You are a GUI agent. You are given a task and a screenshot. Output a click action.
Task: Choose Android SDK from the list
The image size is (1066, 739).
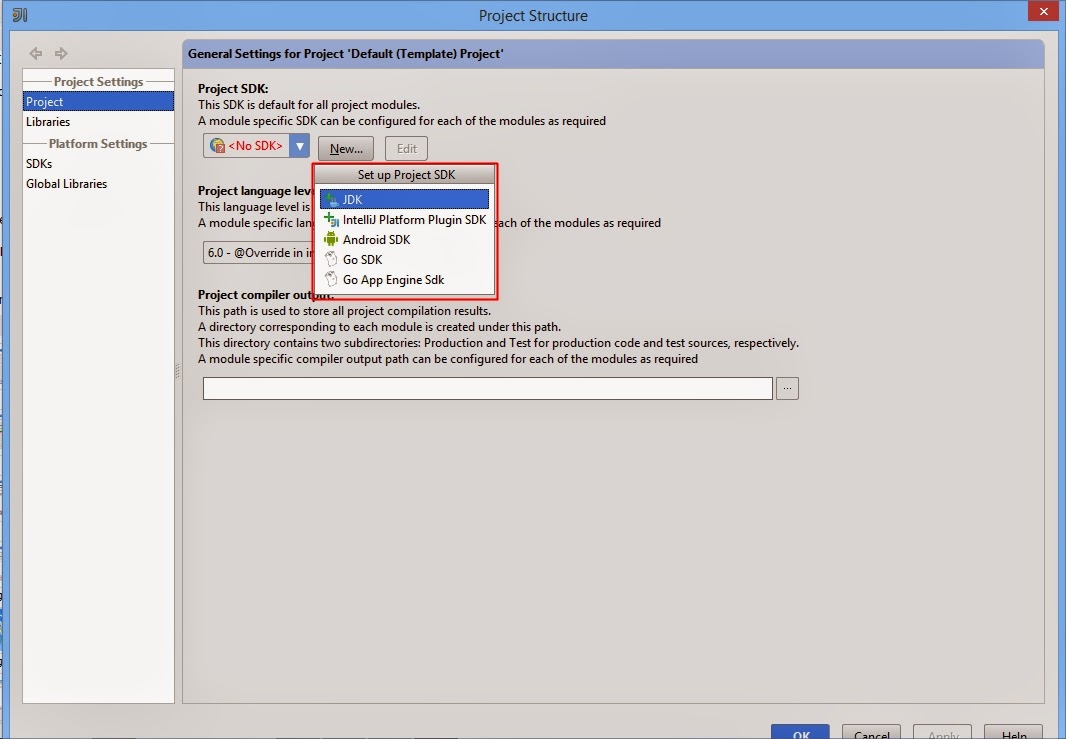tap(405, 239)
